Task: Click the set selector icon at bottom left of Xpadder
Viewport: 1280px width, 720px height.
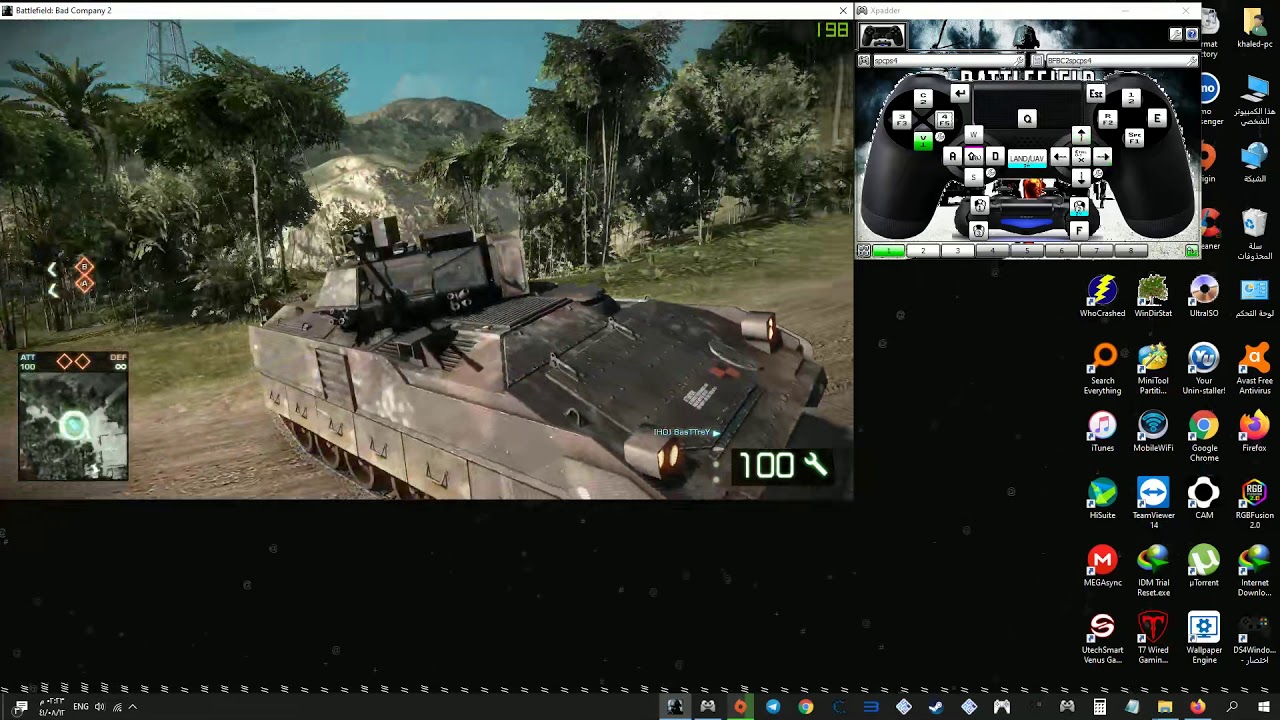Action: pos(864,250)
